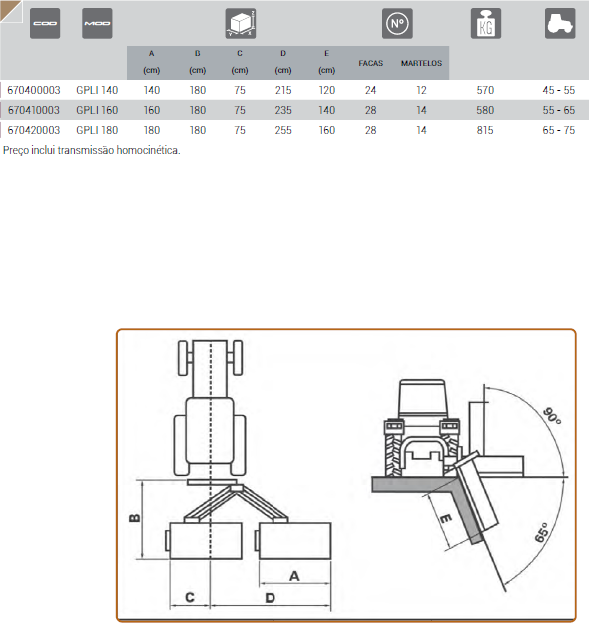Select the GPLI 160 model name
Image resolution: width=589 pixels, height=640 pixels.
pos(97,110)
